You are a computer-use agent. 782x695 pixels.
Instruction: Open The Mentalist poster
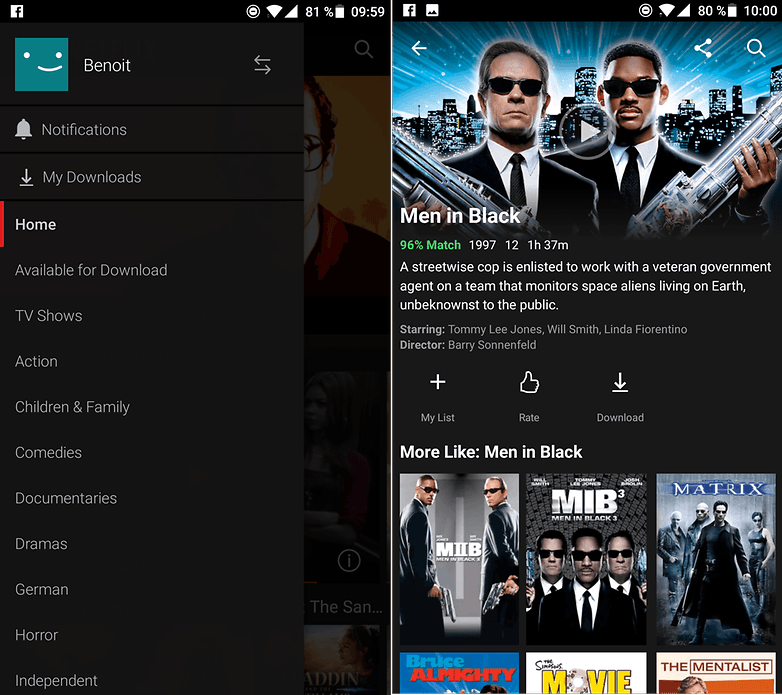coord(716,673)
